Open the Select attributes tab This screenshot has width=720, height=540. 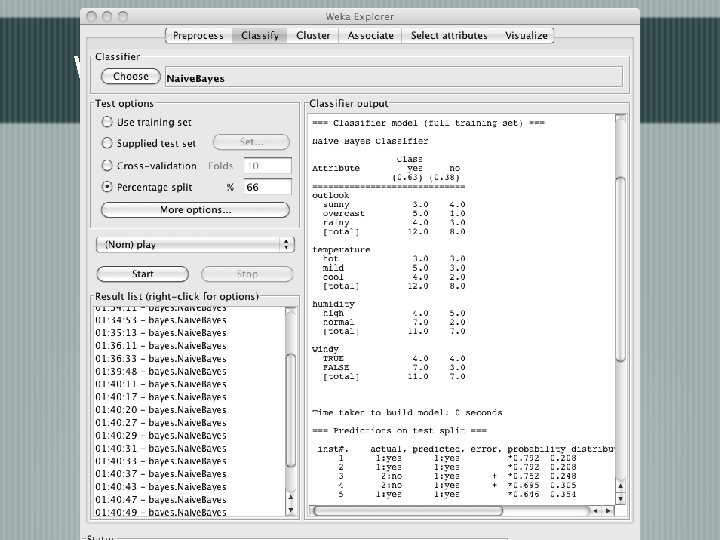tap(449, 36)
